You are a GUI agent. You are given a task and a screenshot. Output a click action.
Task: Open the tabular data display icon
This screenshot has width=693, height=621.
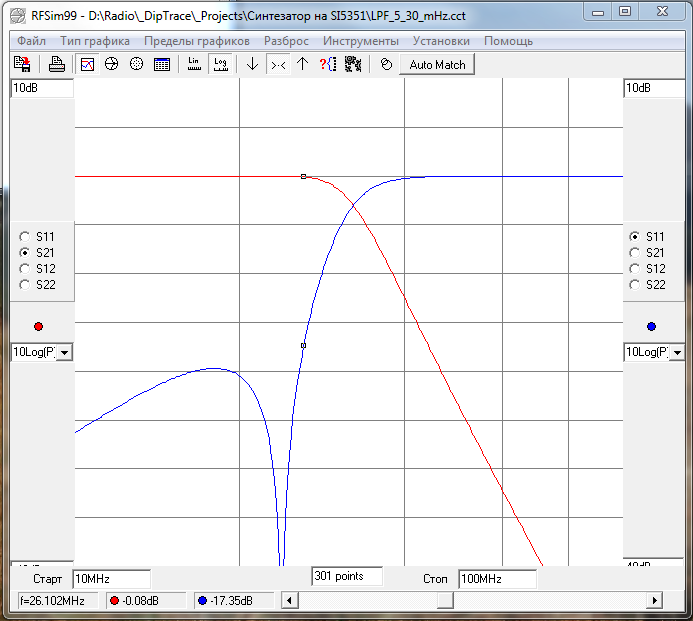(x=162, y=65)
